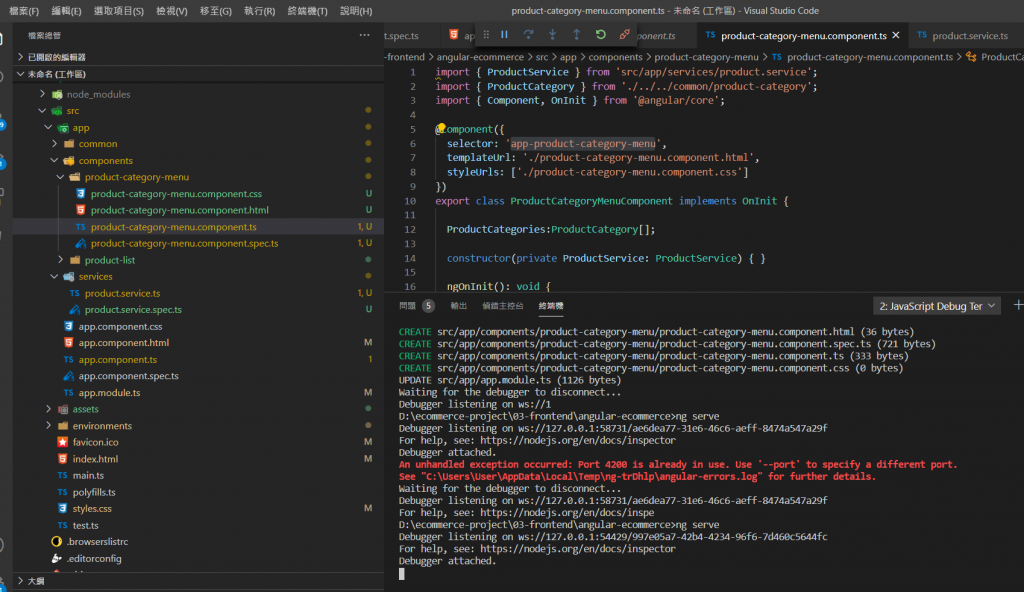The height and width of the screenshot is (592, 1024).
Task: Click the Step Over debug icon
Action: click(528, 35)
